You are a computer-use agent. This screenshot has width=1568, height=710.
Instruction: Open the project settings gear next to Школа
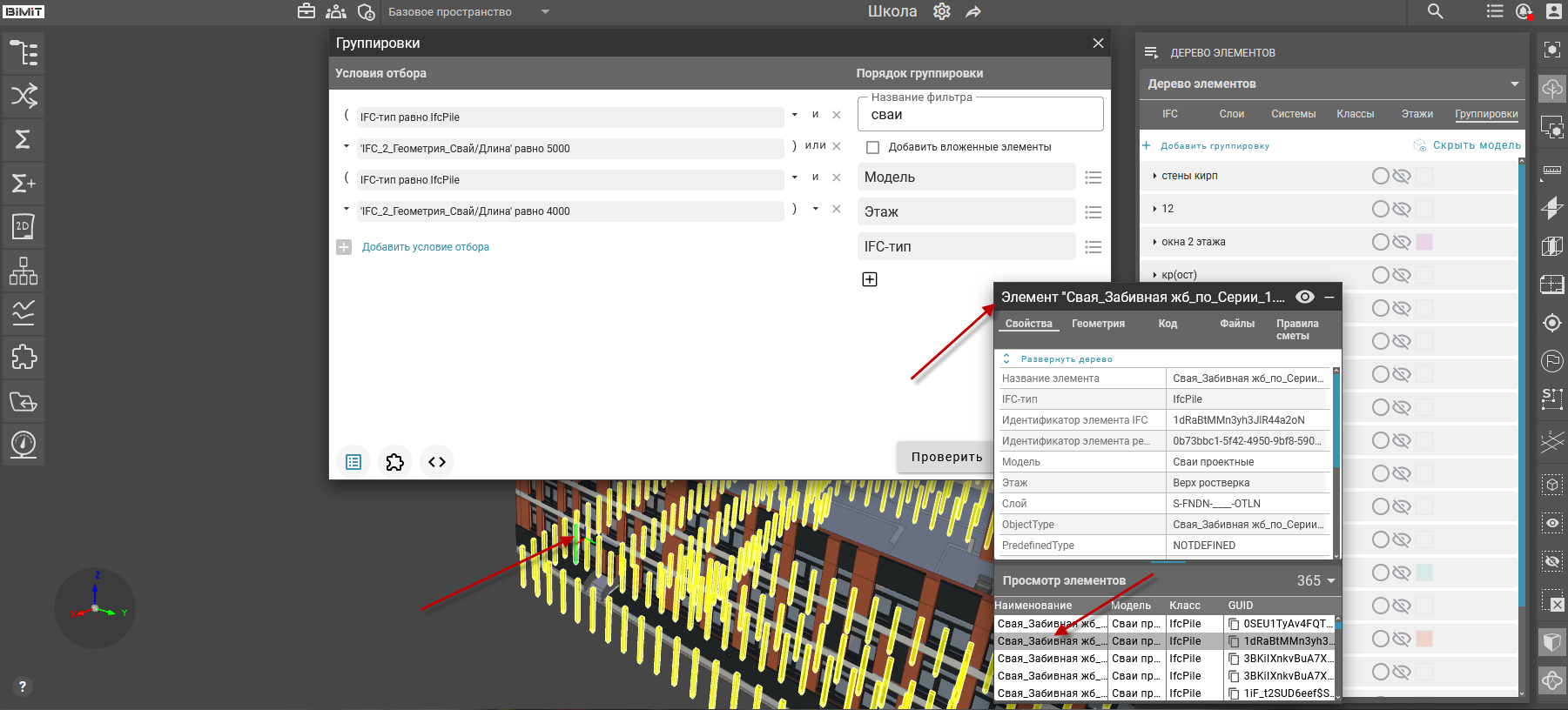point(942,11)
